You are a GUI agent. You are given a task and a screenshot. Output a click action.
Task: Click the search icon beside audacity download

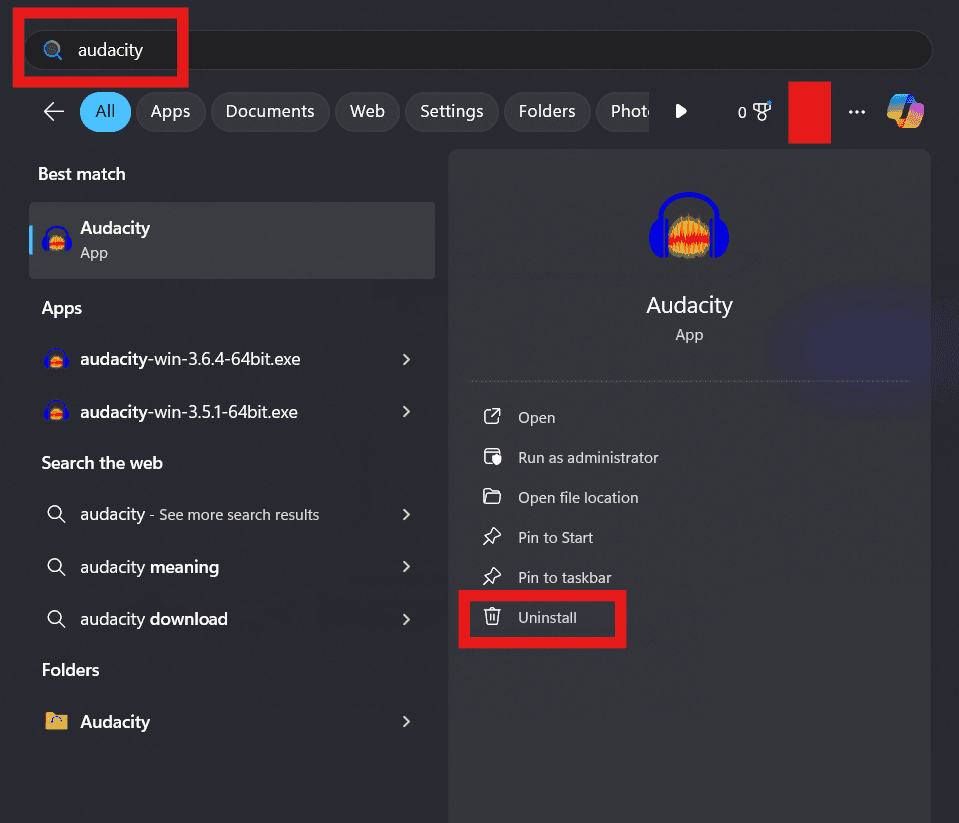tap(56, 619)
